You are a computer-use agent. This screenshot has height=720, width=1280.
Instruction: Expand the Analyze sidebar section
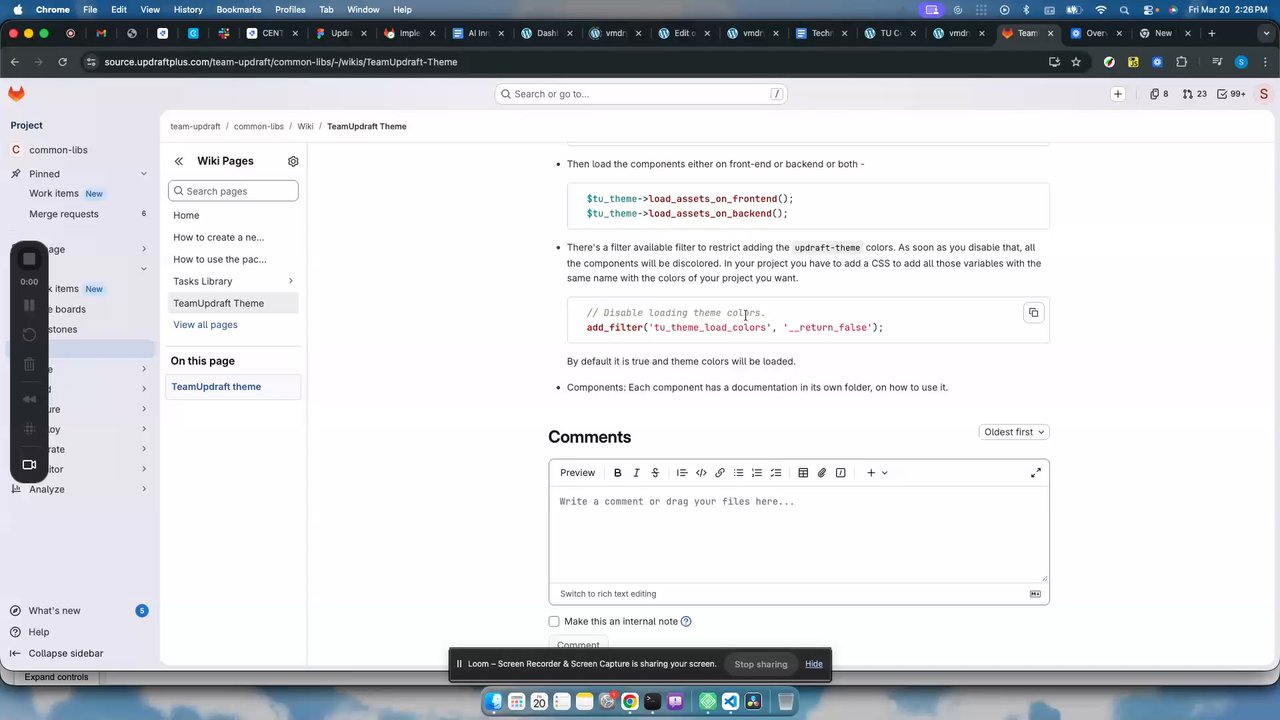(143, 489)
